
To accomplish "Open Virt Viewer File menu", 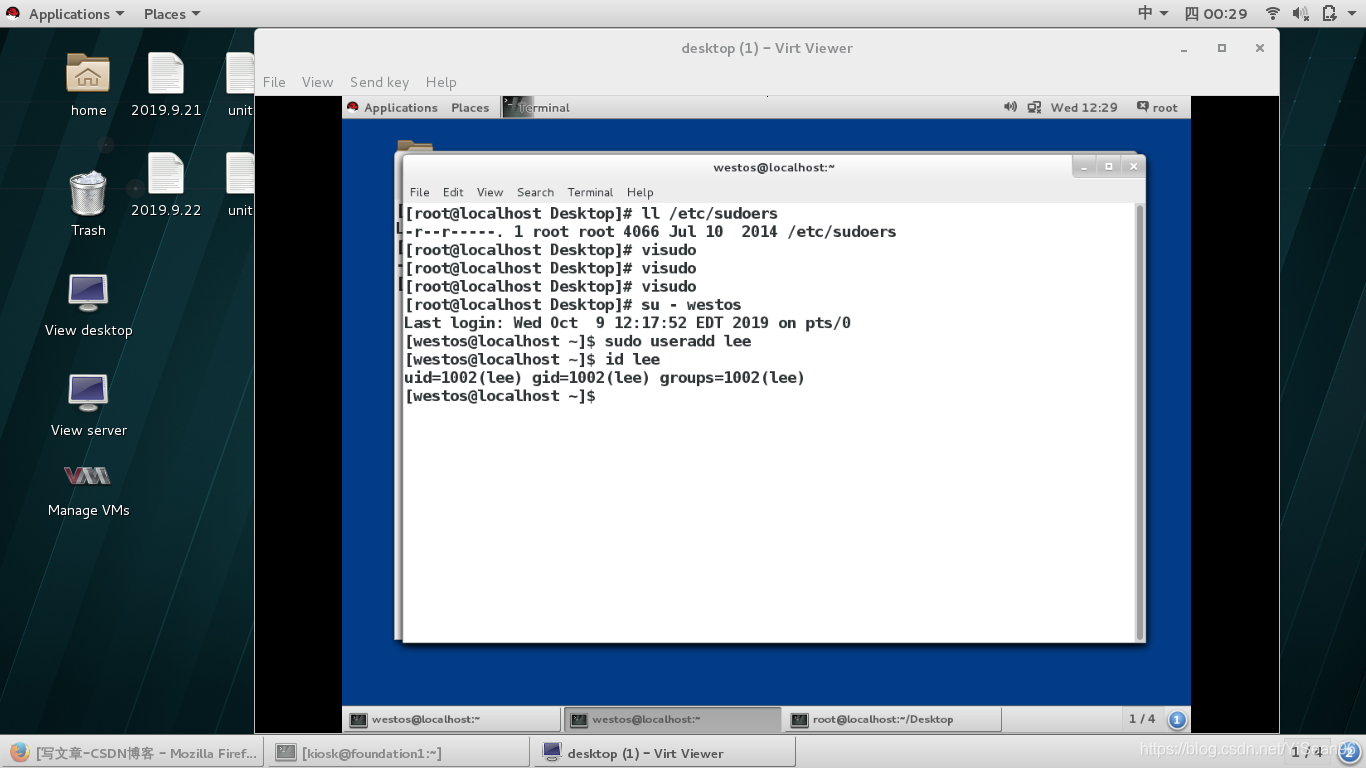I will [274, 82].
